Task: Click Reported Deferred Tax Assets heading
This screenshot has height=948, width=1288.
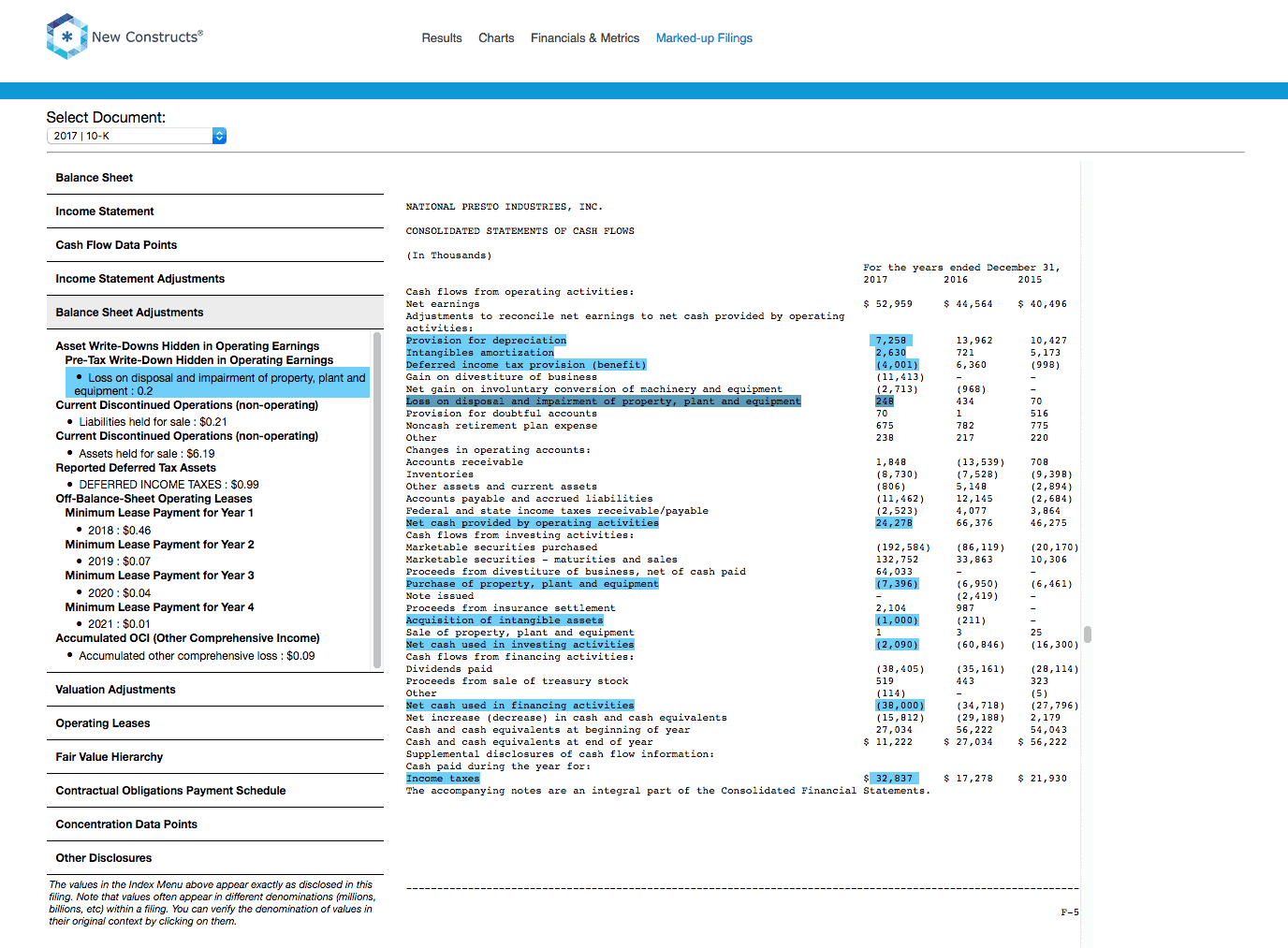Action: click(136, 468)
